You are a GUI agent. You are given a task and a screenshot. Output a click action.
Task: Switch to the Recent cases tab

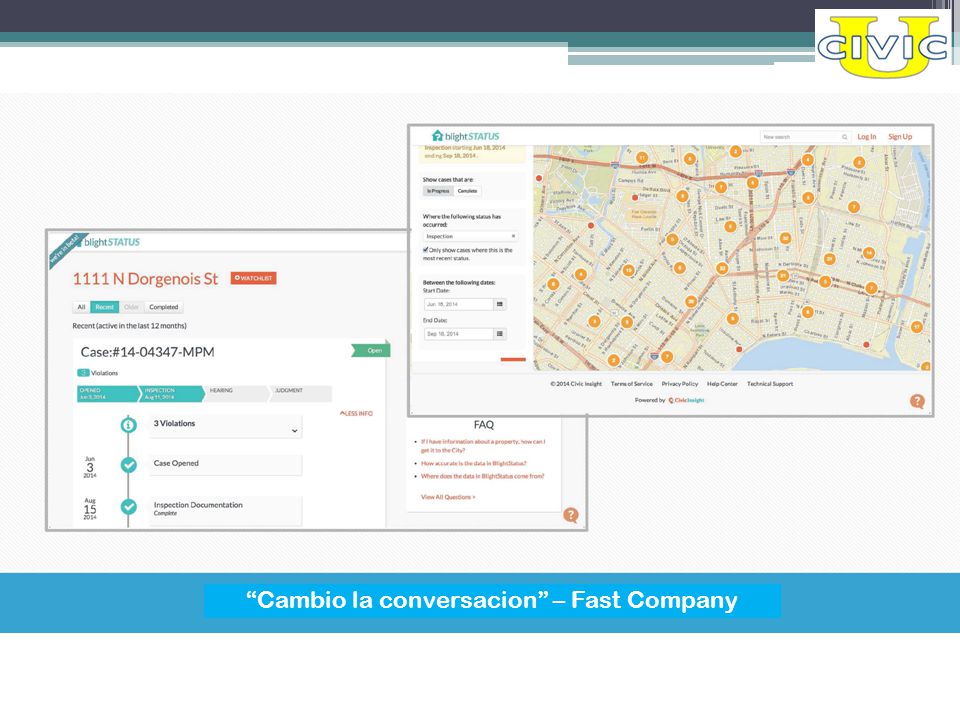tap(105, 307)
